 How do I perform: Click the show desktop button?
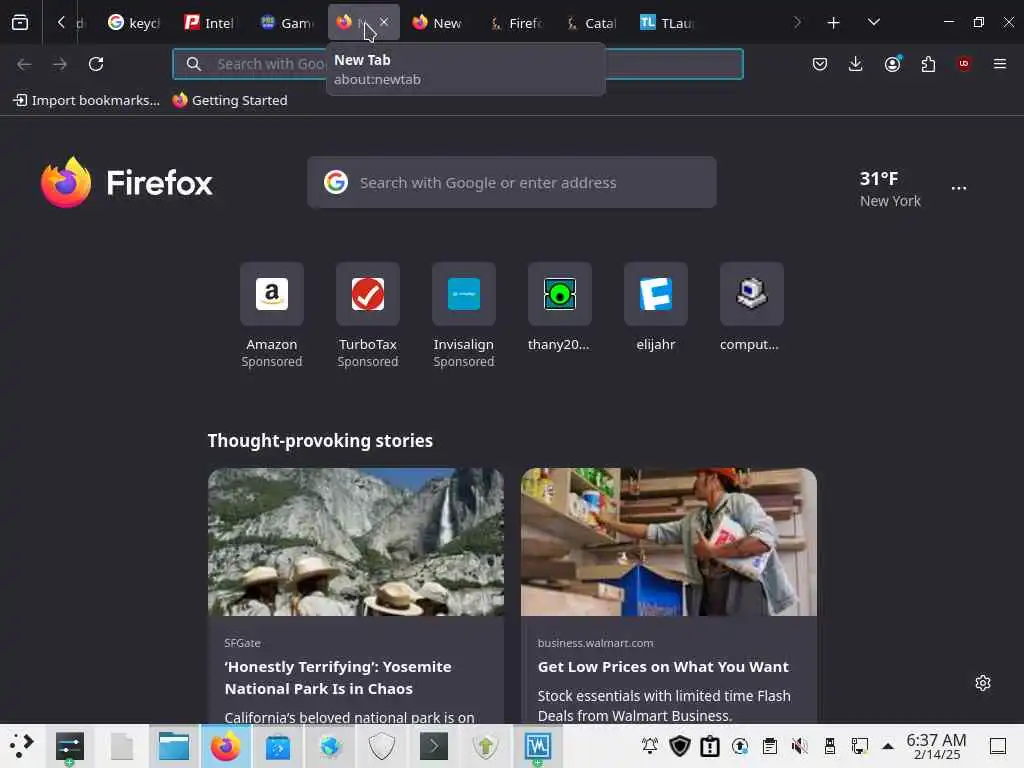pyautogui.click(x=997, y=746)
